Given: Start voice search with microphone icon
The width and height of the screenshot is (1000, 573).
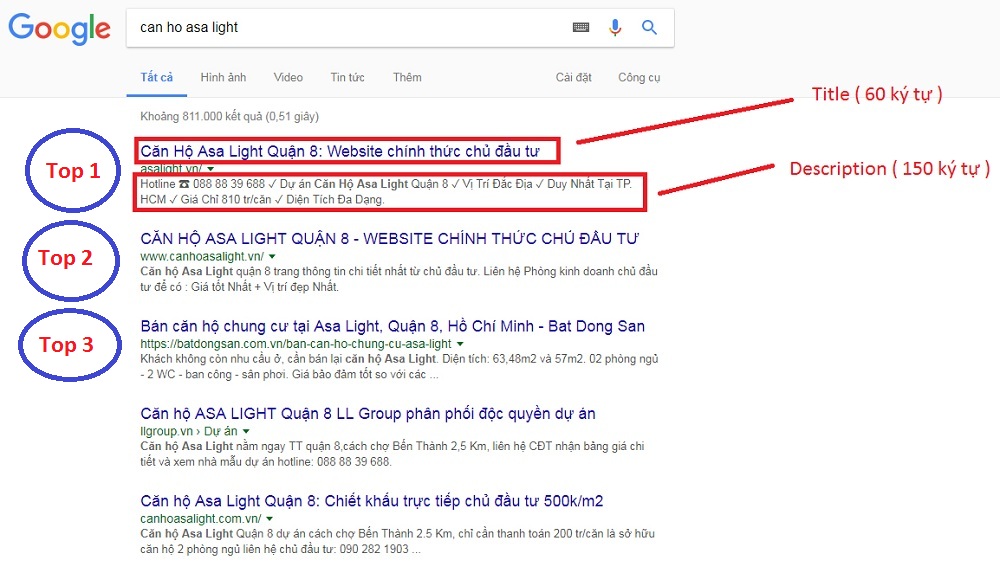Looking at the screenshot, I should point(615,28).
